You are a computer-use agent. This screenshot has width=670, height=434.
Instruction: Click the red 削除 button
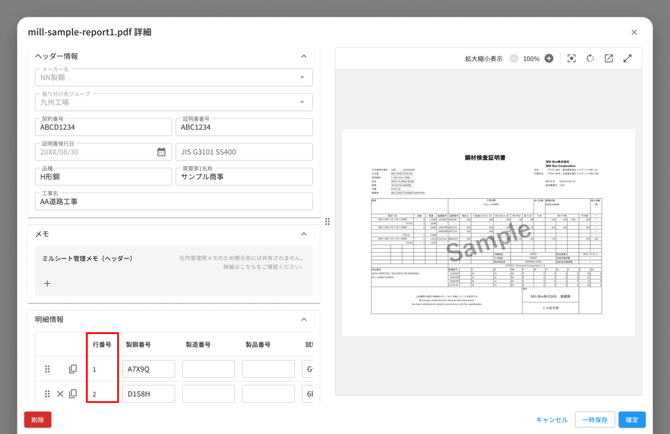[38, 419]
